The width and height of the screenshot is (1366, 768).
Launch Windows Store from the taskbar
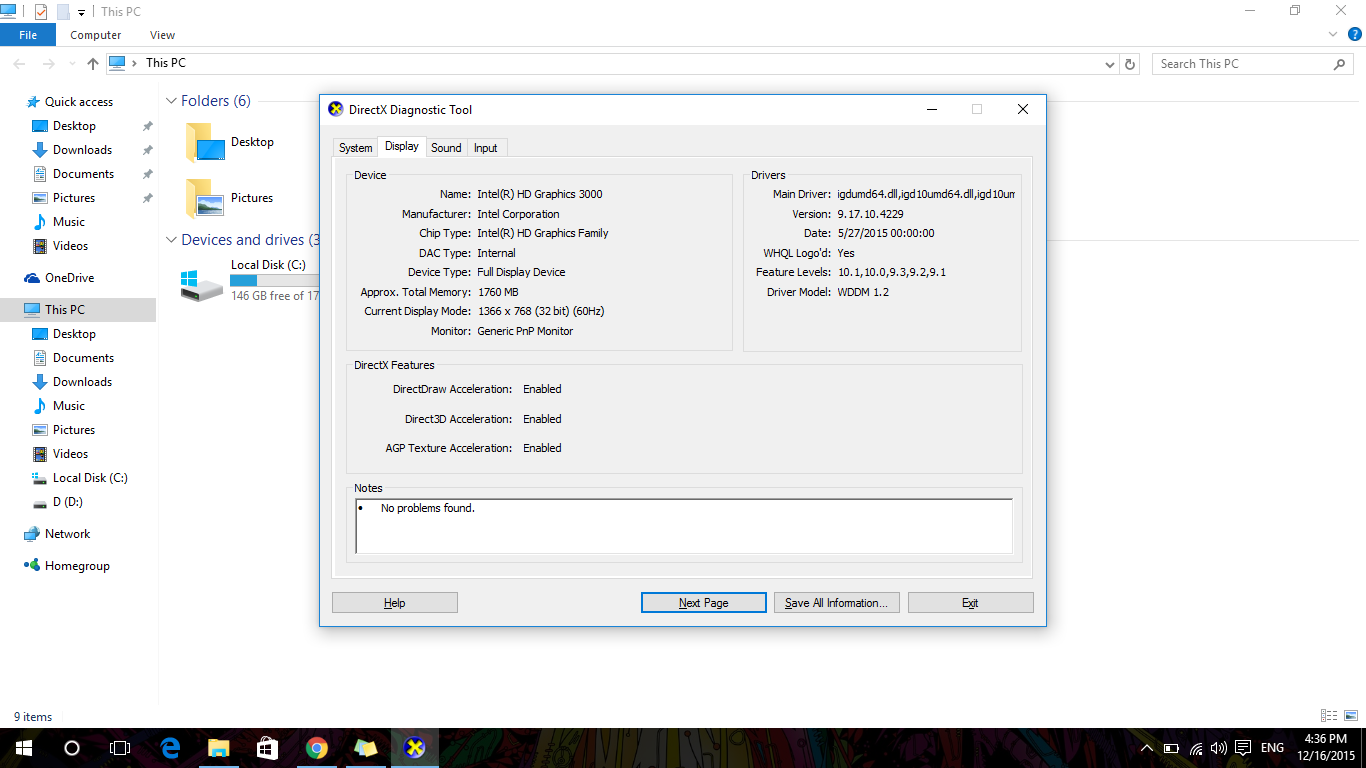267,748
